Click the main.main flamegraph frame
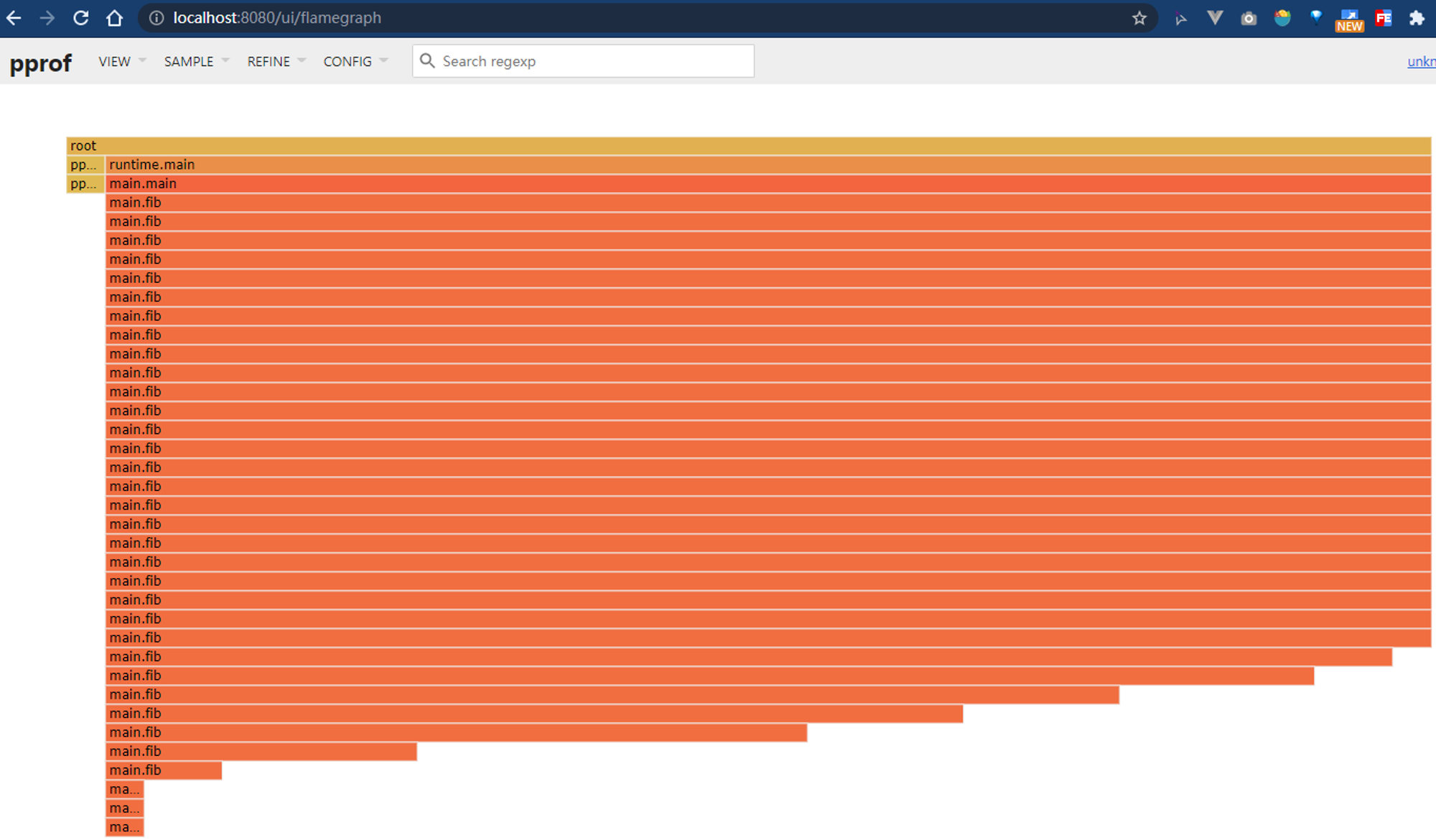The width and height of the screenshot is (1436, 840). (x=768, y=184)
